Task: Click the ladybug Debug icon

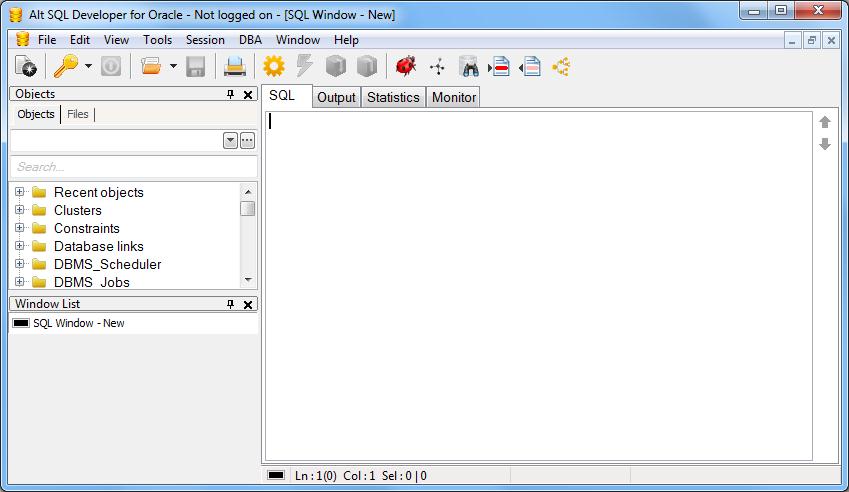Action: [406, 66]
